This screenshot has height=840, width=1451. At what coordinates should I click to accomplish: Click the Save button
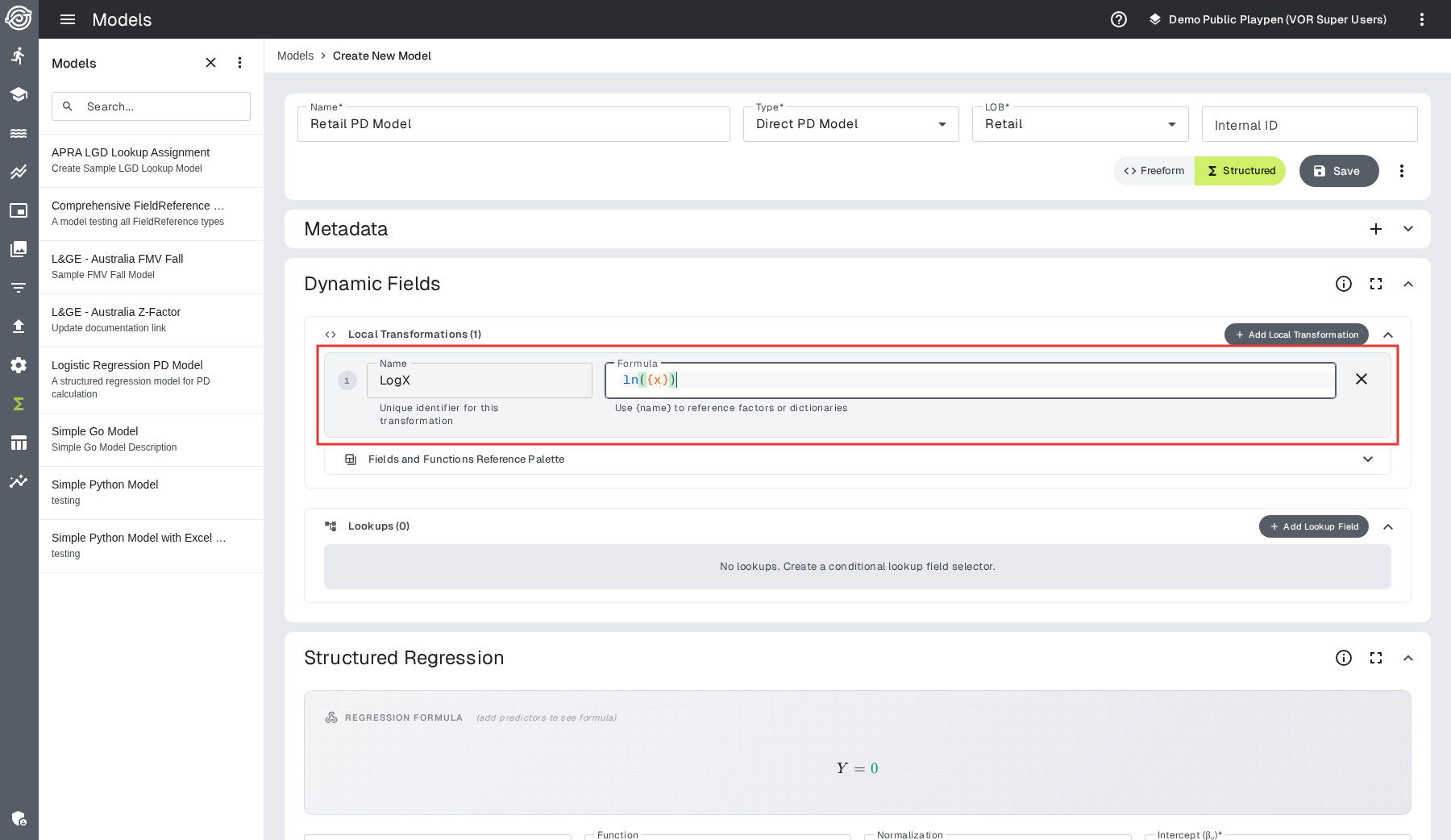[x=1338, y=171]
